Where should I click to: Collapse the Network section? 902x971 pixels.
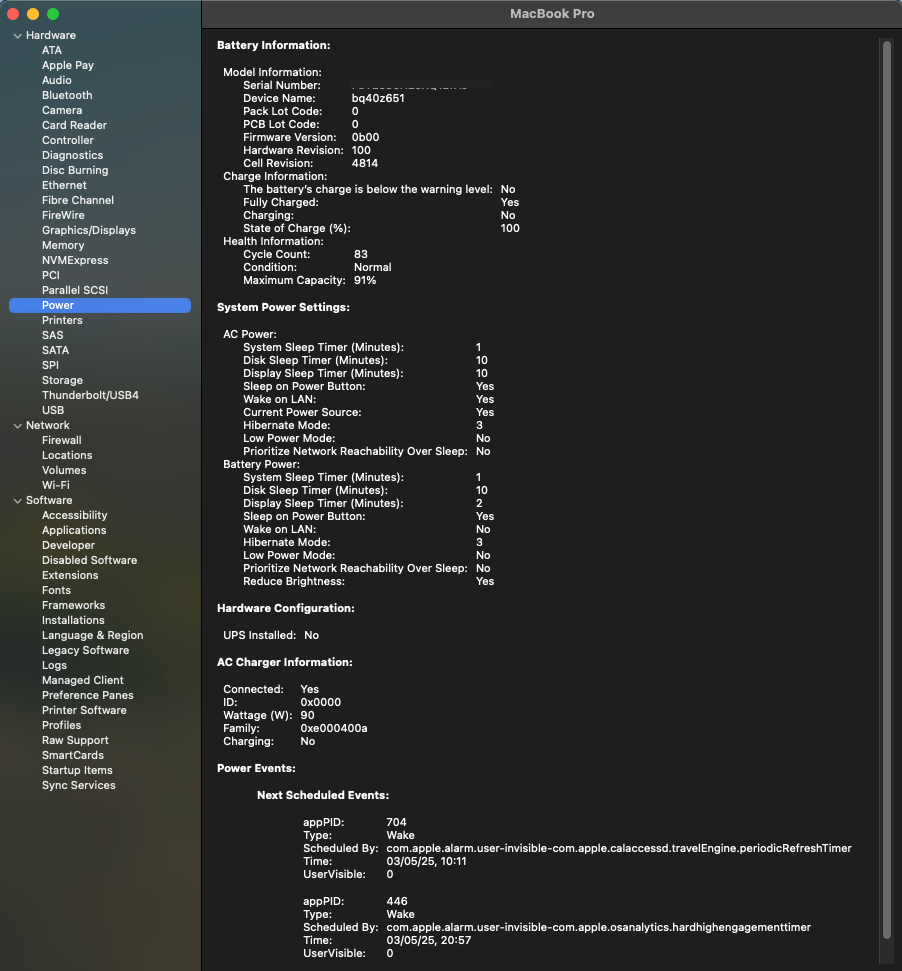[17, 426]
